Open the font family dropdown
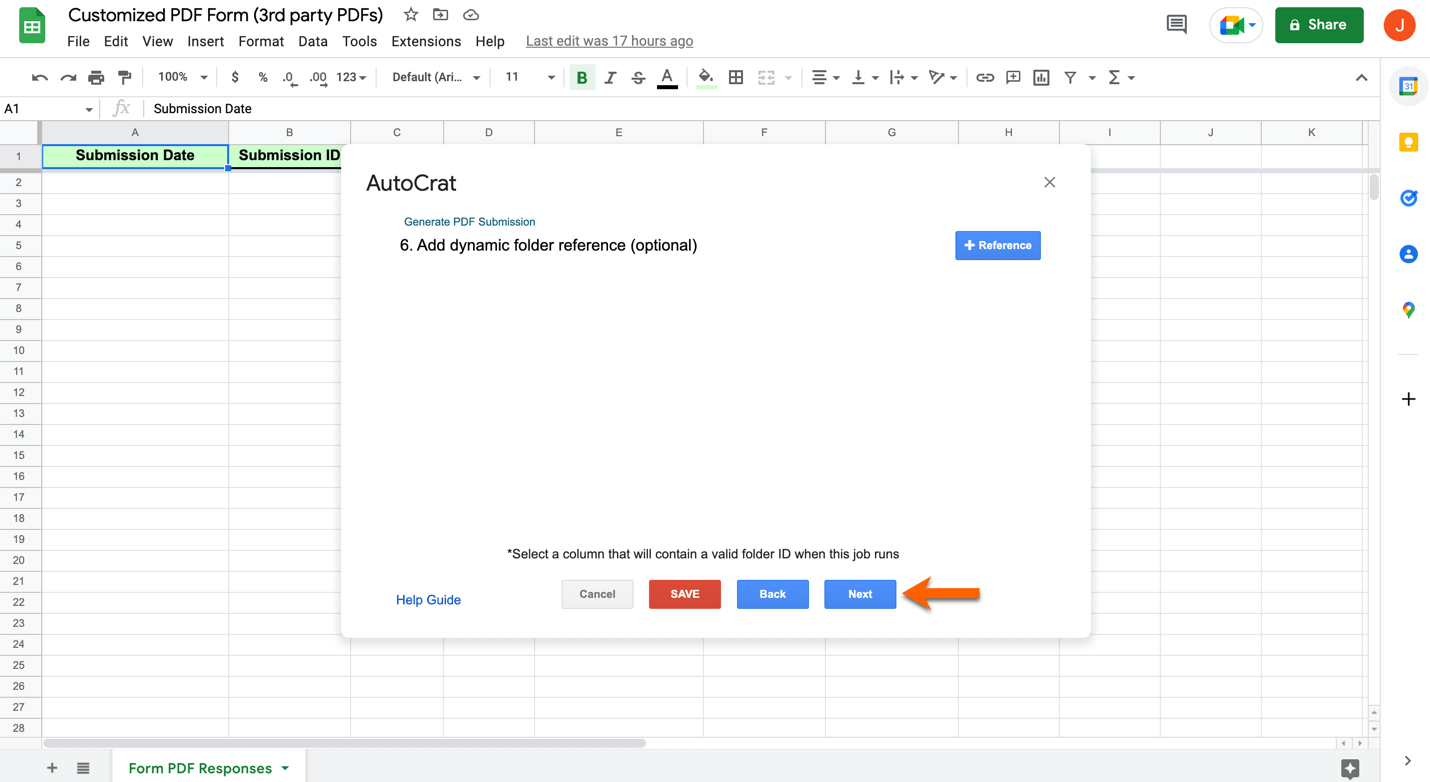Screen dimensions: 1430x782 tap(436, 77)
